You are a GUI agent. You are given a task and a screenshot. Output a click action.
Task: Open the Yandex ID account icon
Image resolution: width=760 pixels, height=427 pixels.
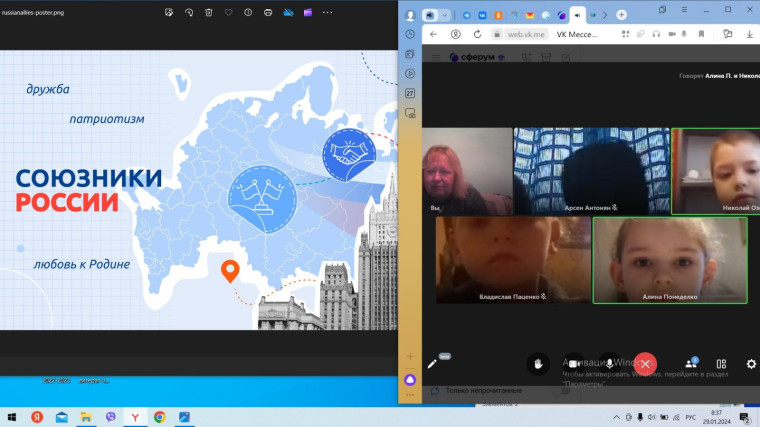(456, 34)
